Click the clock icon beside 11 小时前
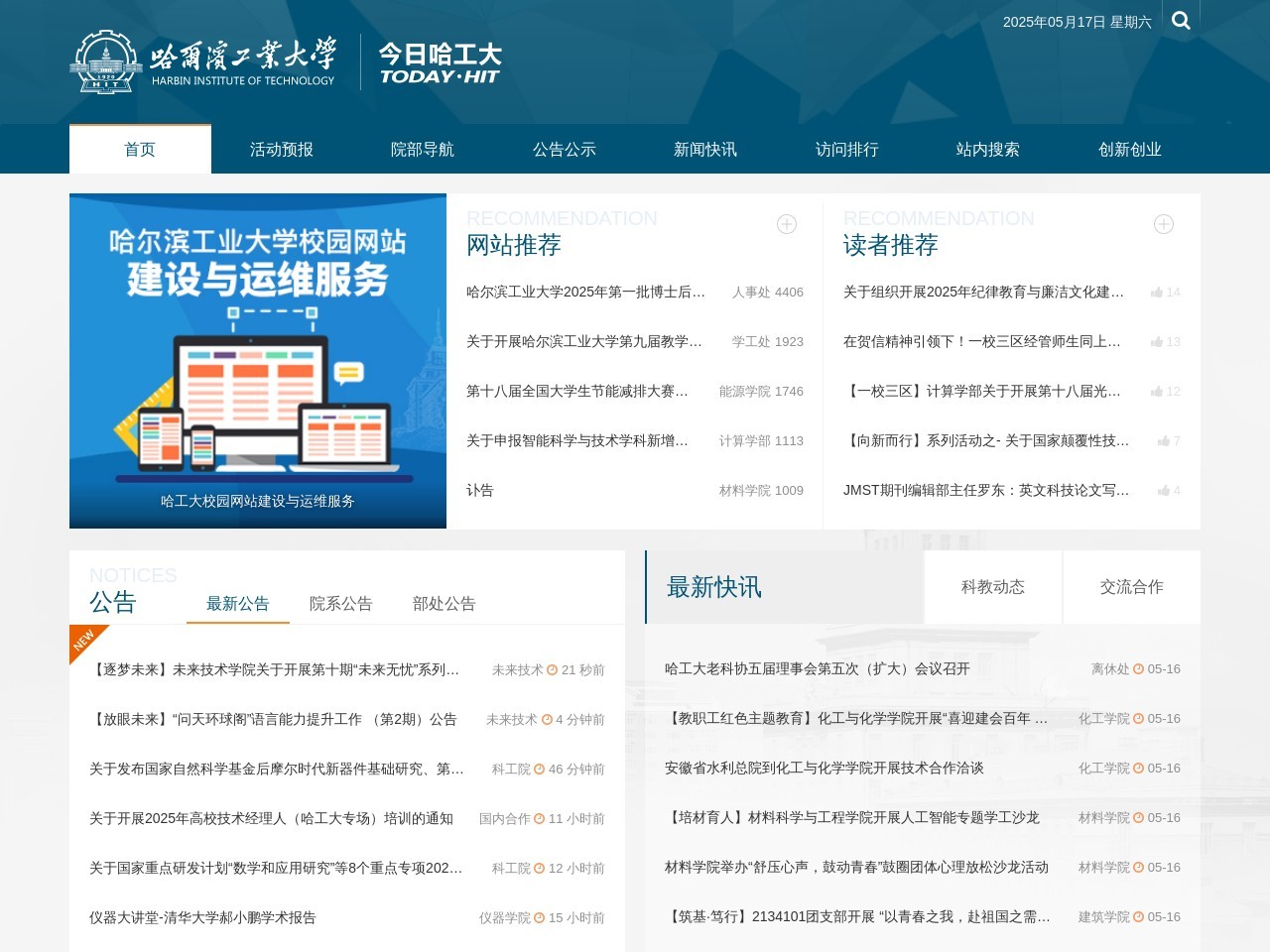Viewport: 1270px width, 952px height. [539, 819]
